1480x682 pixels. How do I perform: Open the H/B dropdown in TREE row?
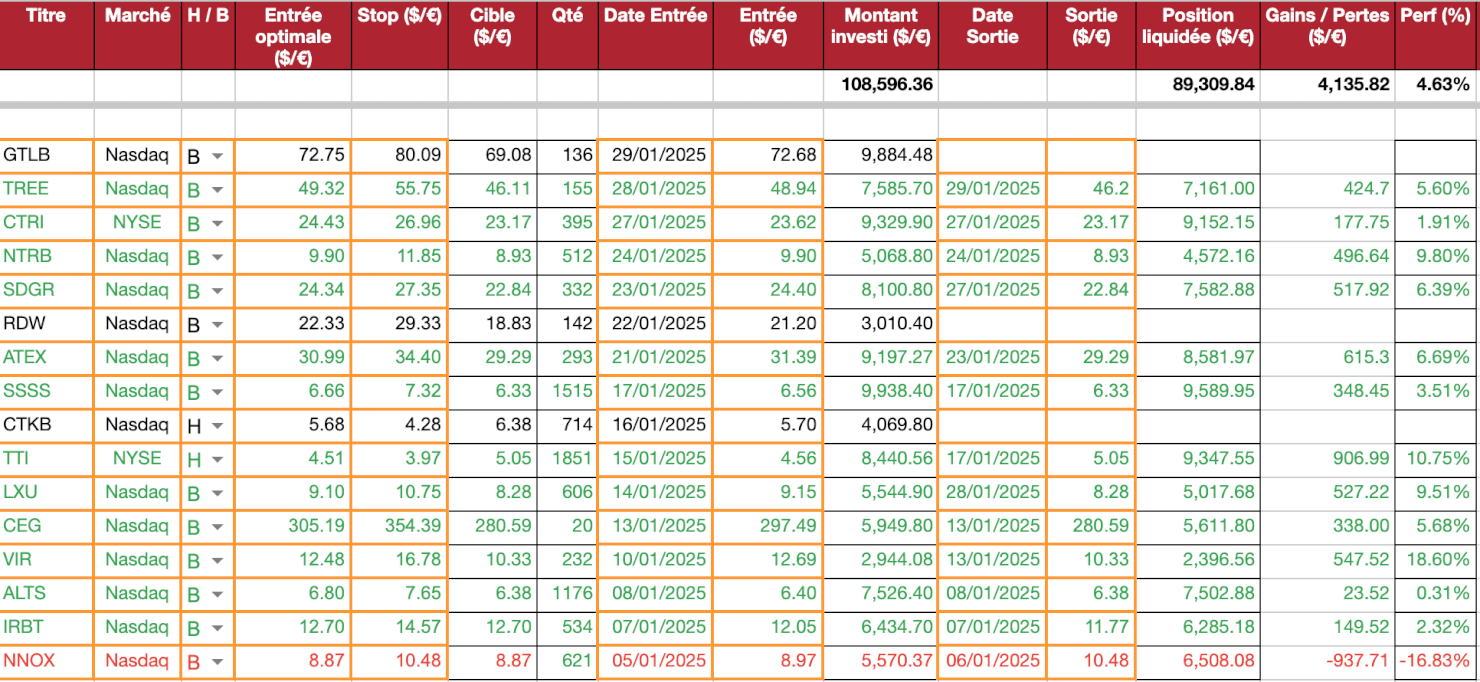click(217, 190)
